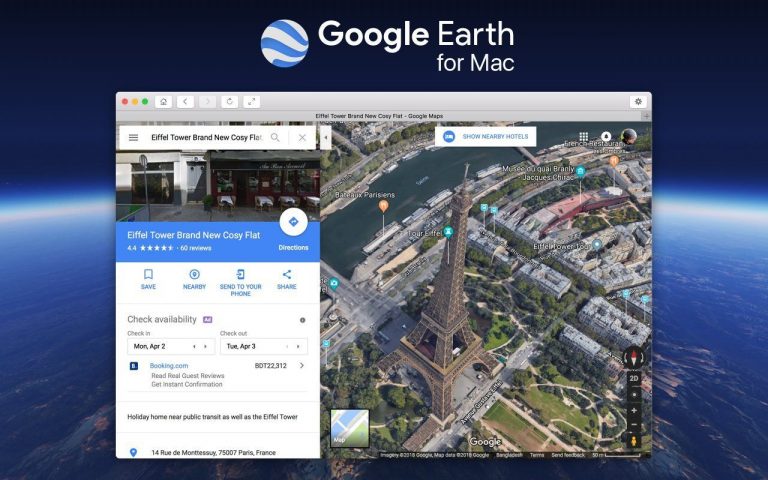
Task: Move check-in date to next day
Action: pyautogui.click(x=205, y=346)
